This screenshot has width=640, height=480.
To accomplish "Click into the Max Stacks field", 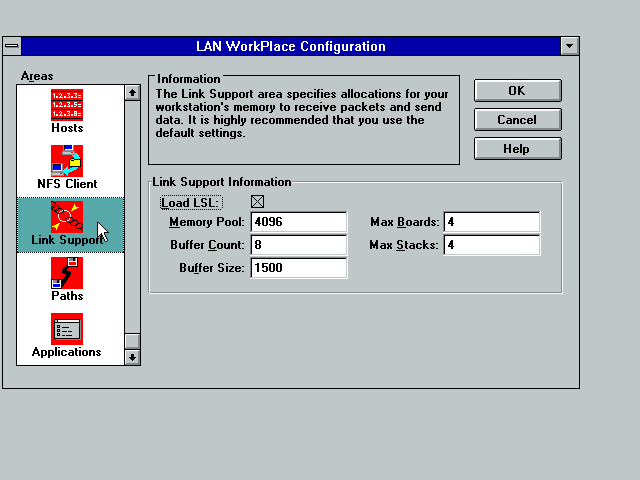I will [x=491, y=245].
